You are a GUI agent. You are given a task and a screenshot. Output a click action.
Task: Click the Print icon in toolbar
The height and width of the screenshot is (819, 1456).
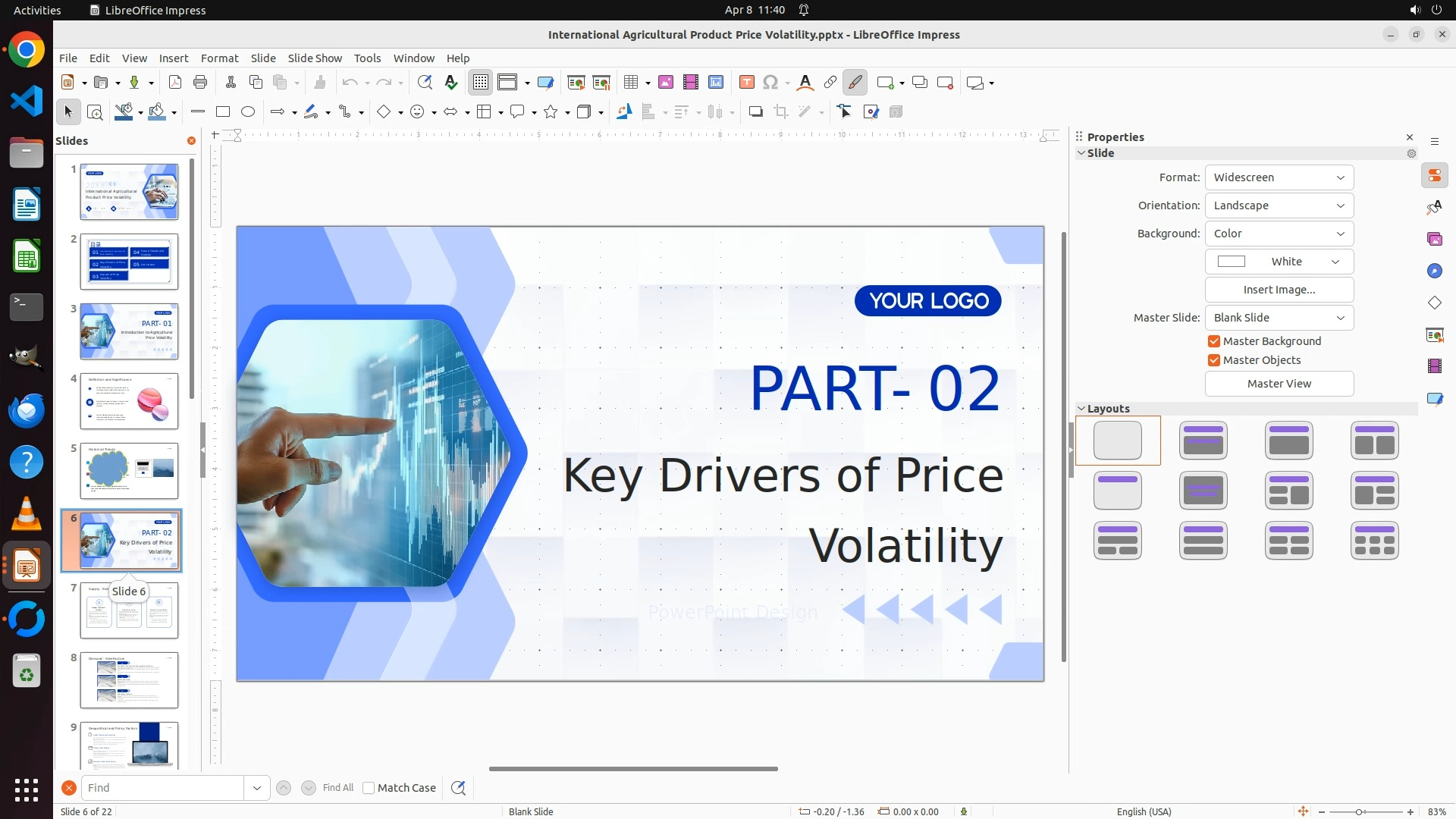pos(200,83)
